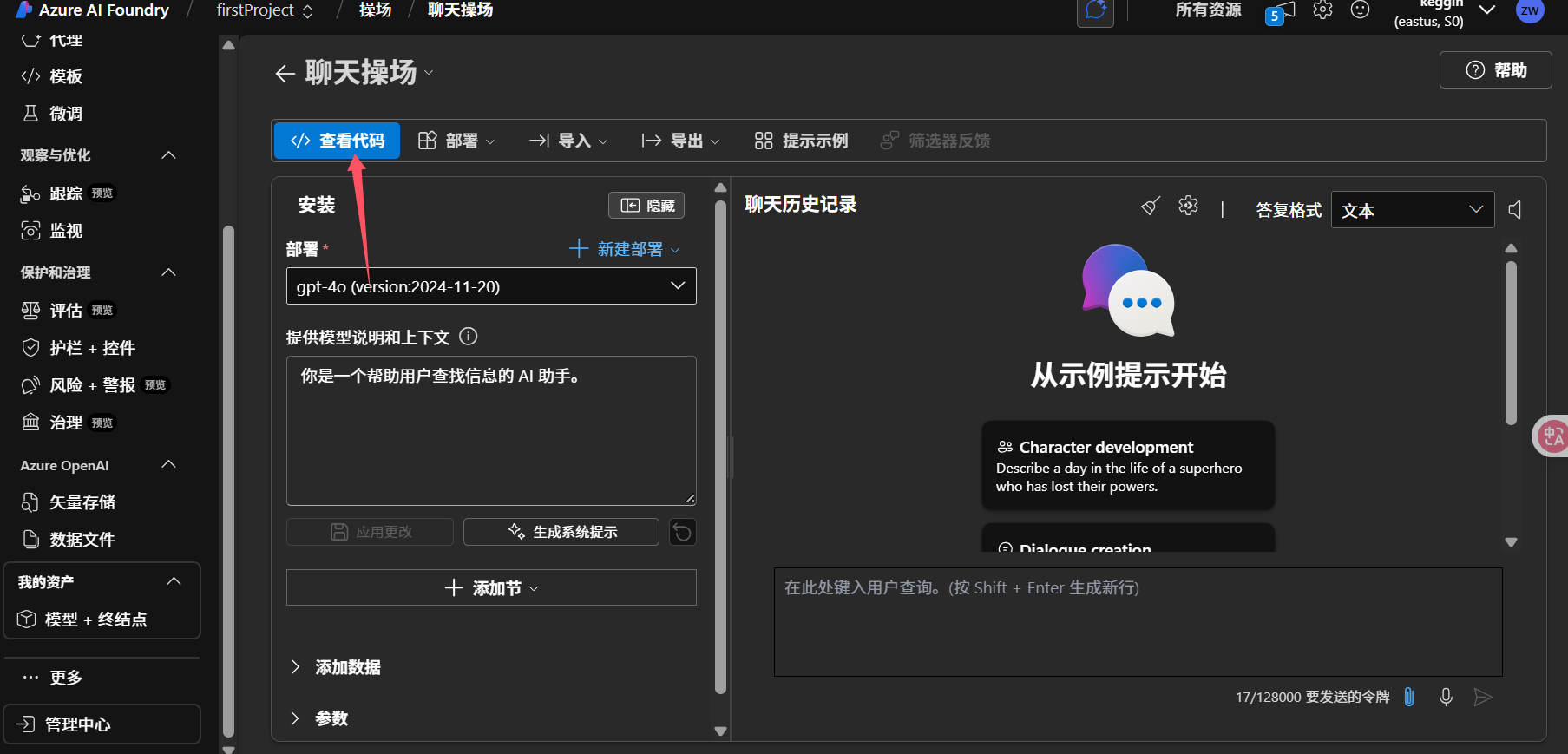Open the 导出 toolbar dropdown
1568x754 pixels.
pos(681,141)
